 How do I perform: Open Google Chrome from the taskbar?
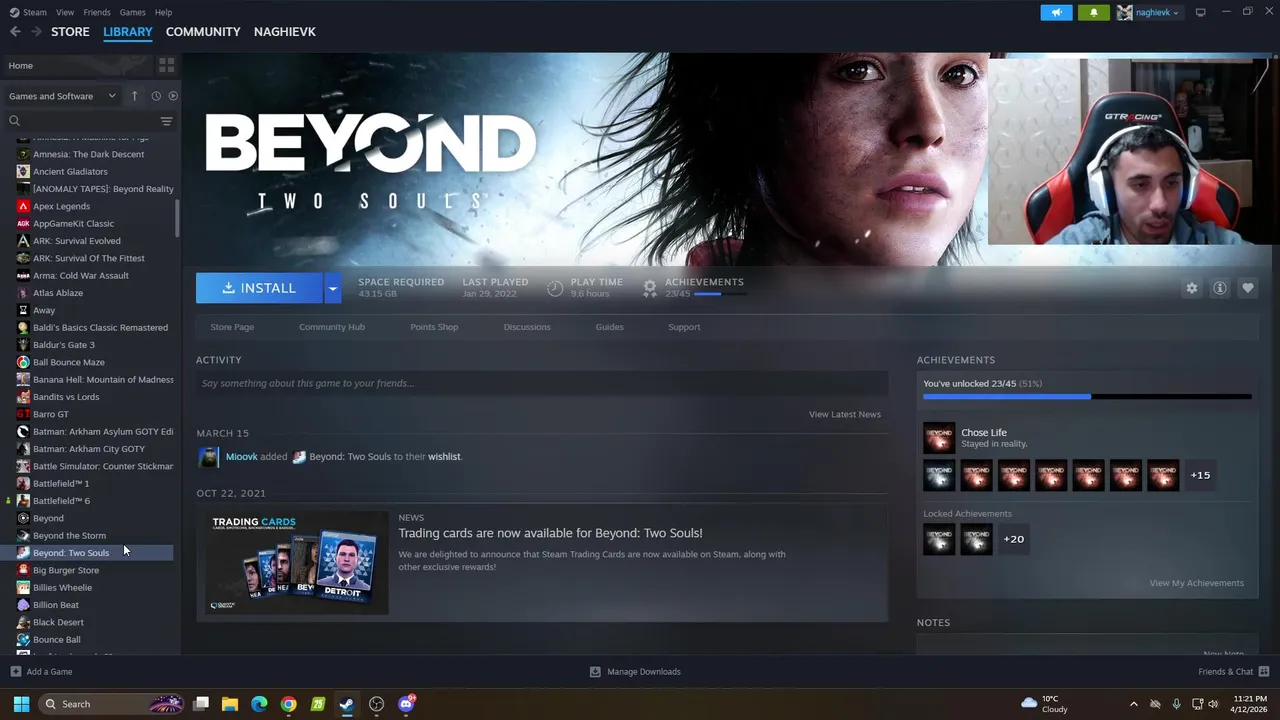(x=288, y=704)
